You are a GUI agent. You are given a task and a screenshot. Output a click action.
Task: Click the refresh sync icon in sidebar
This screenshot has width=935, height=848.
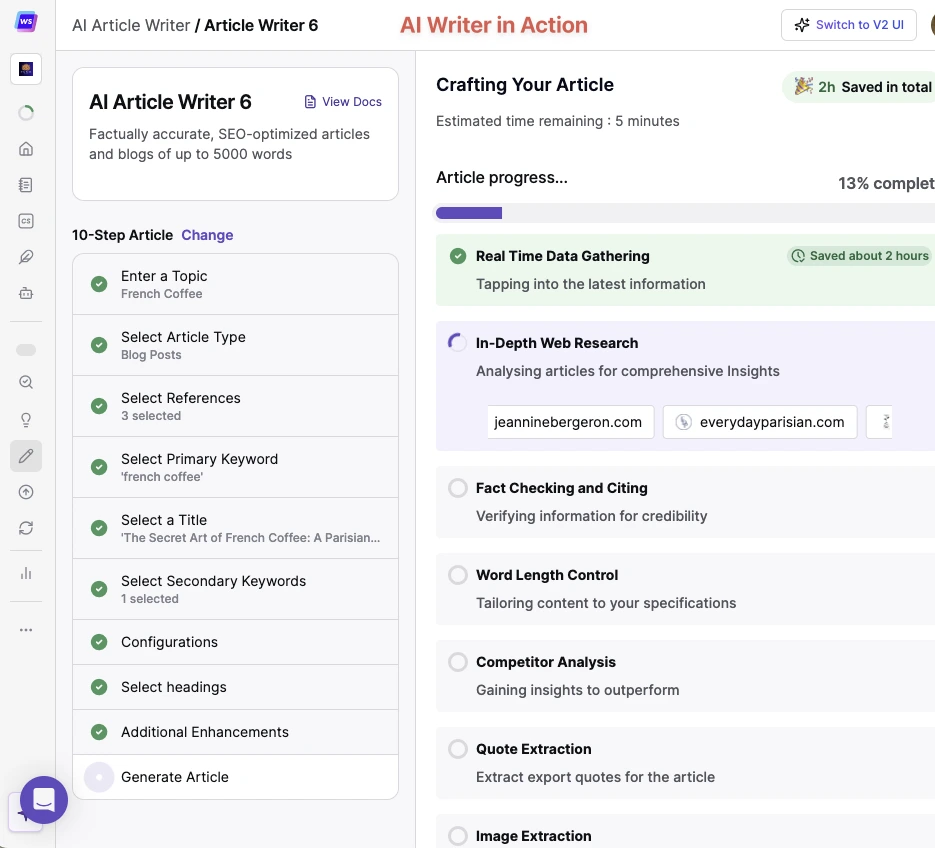click(x=26, y=528)
